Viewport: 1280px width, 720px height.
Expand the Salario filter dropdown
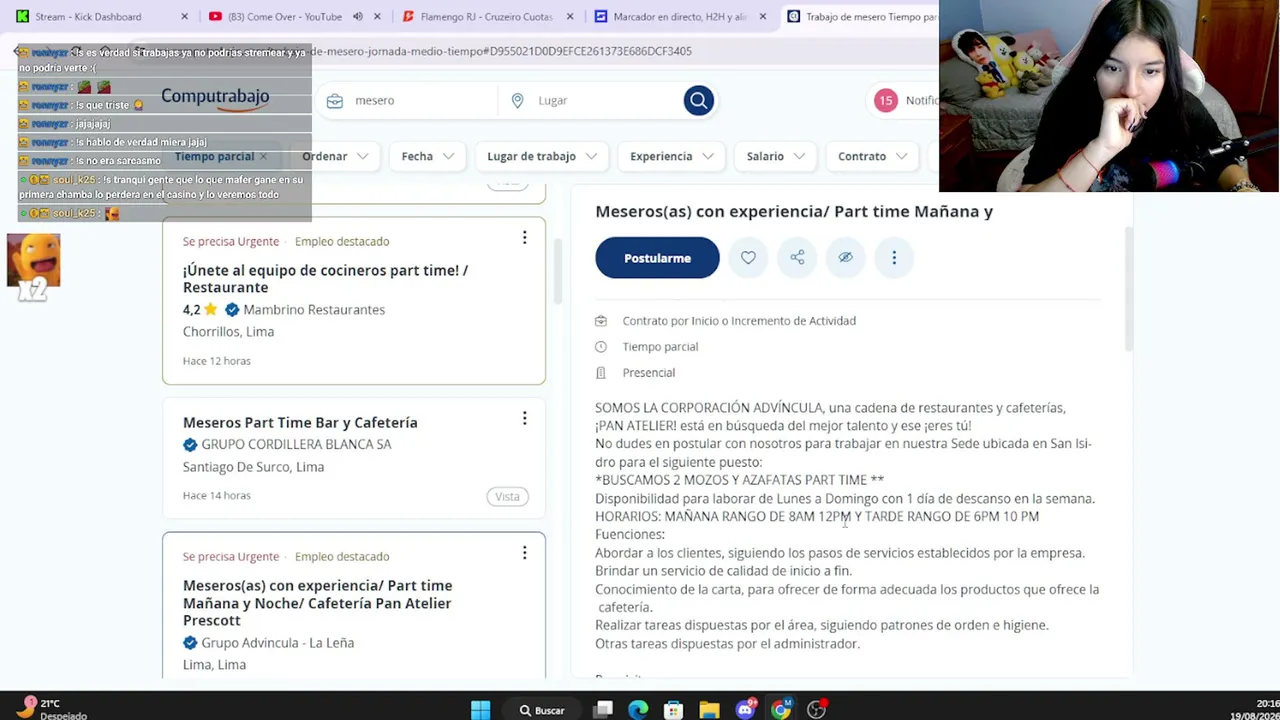coord(775,156)
